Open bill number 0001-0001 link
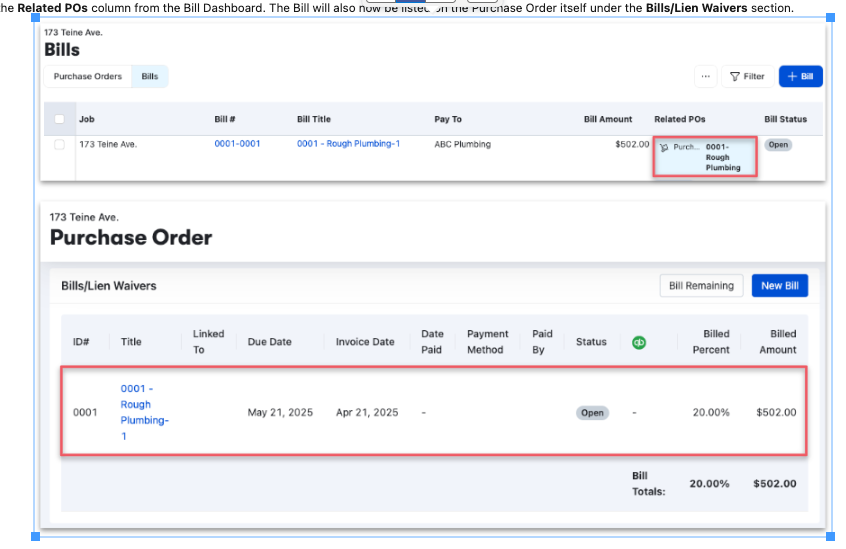The image size is (846, 549). 237,144
